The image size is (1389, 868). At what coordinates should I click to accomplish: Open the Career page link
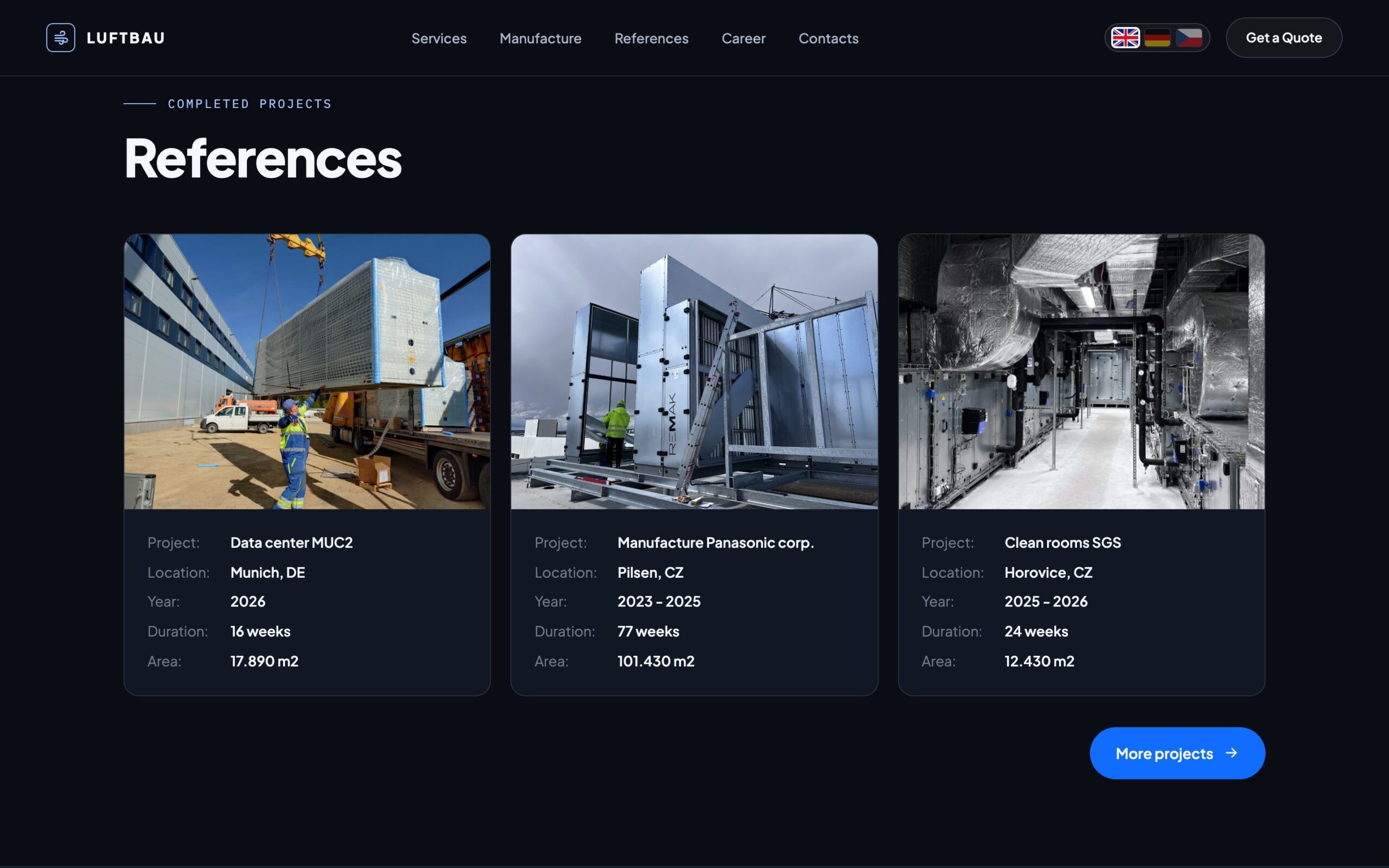coord(743,39)
